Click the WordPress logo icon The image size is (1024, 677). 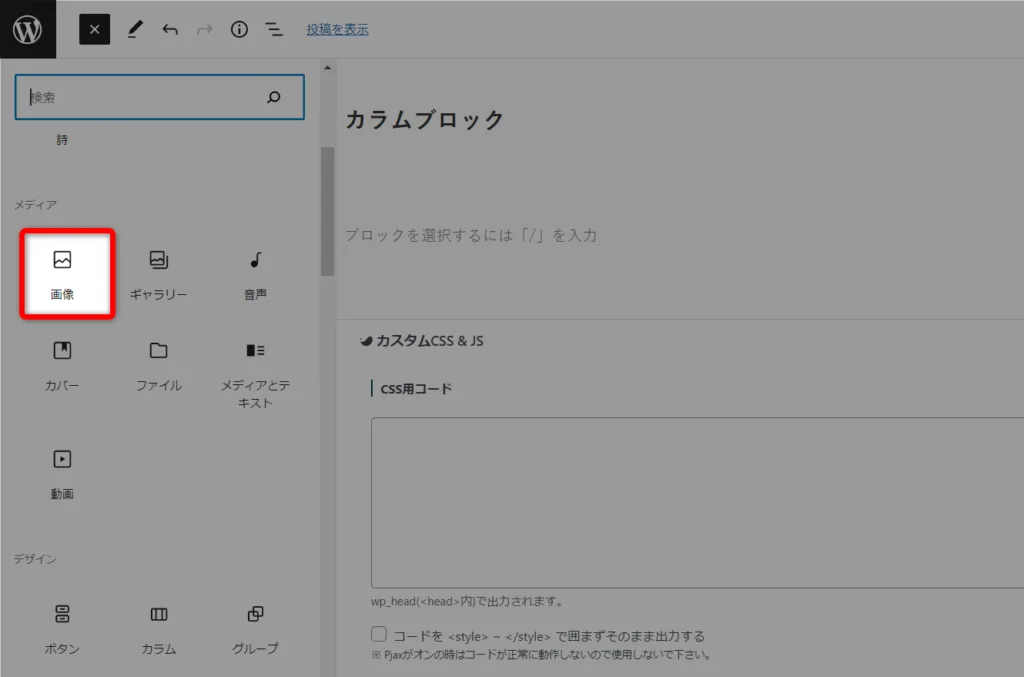27,29
